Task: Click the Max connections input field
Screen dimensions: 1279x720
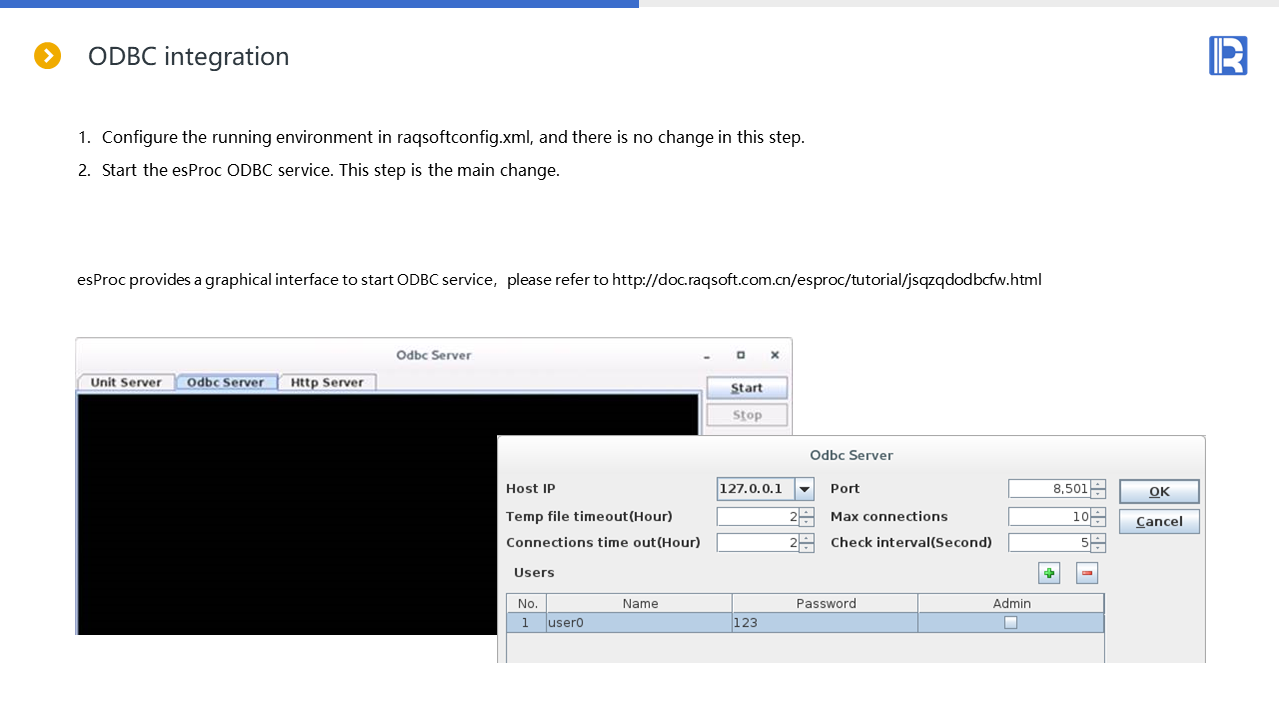Action: click(1050, 517)
